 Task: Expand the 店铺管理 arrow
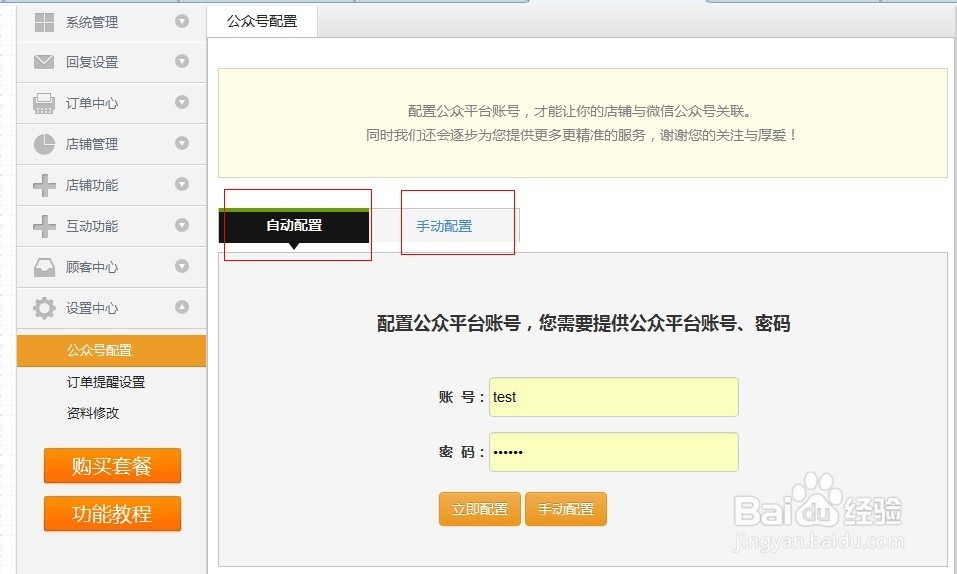click(x=182, y=143)
